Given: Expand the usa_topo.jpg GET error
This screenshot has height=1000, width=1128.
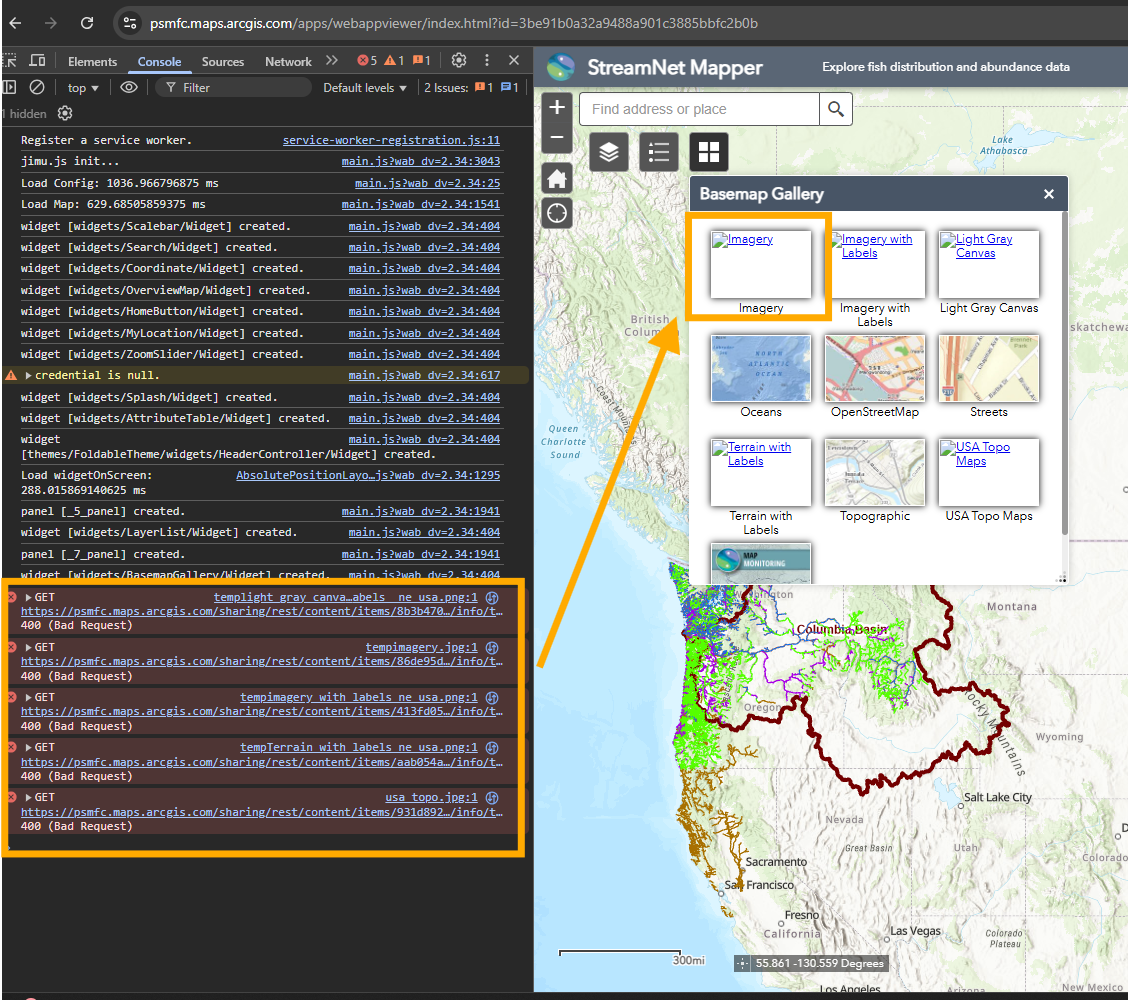Looking at the screenshot, I should (x=28, y=797).
